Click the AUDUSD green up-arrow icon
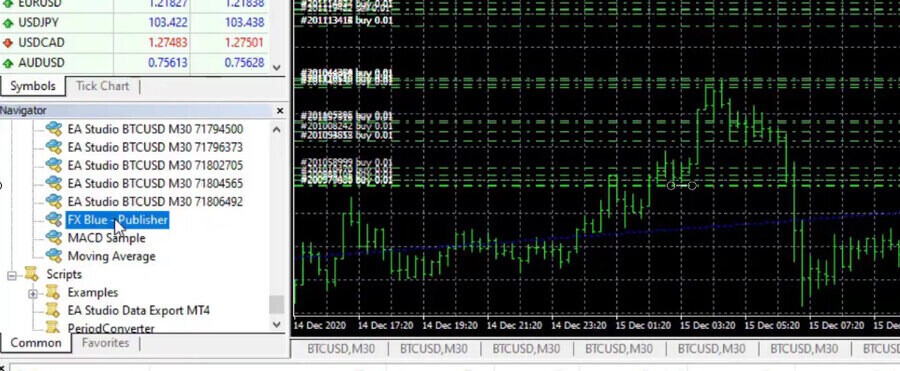This screenshot has width=900, height=371. (x=7, y=63)
